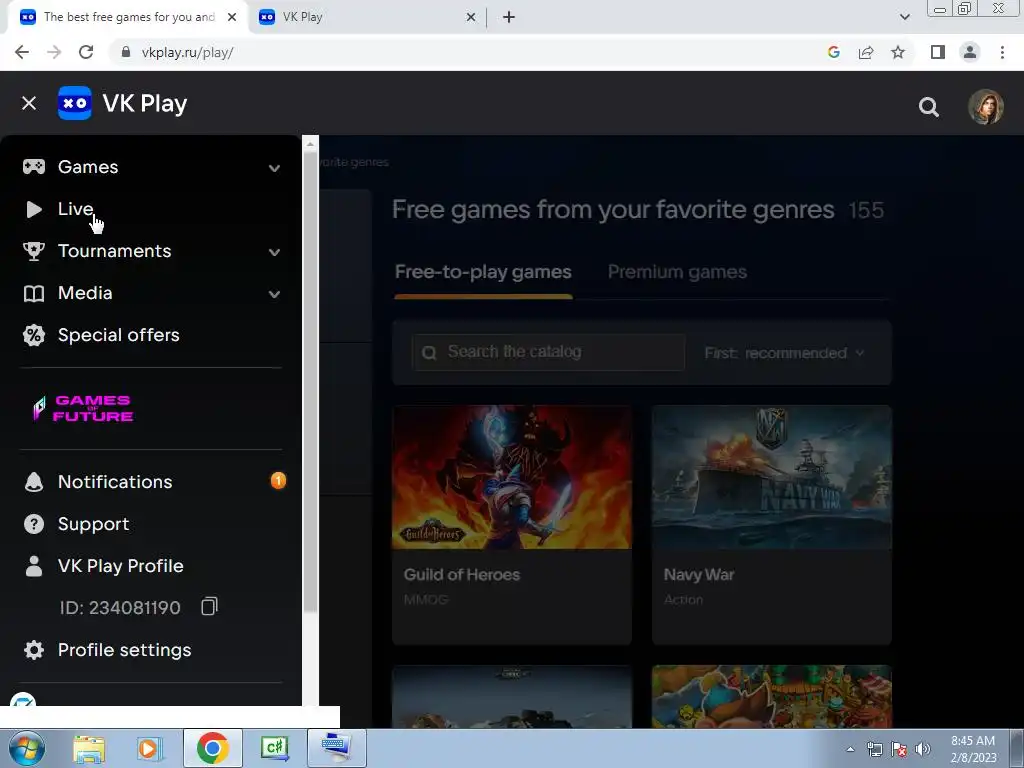The height and width of the screenshot is (768, 1024).
Task: Bookmark this page with the star icon
Action: (898, 52)
